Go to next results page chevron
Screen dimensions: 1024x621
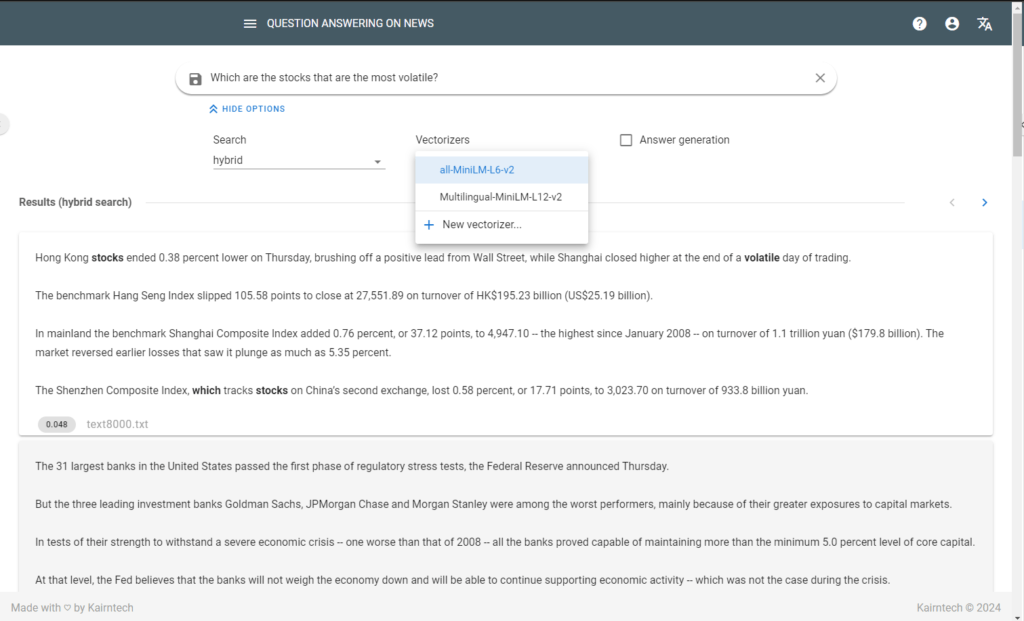(984, 202)
